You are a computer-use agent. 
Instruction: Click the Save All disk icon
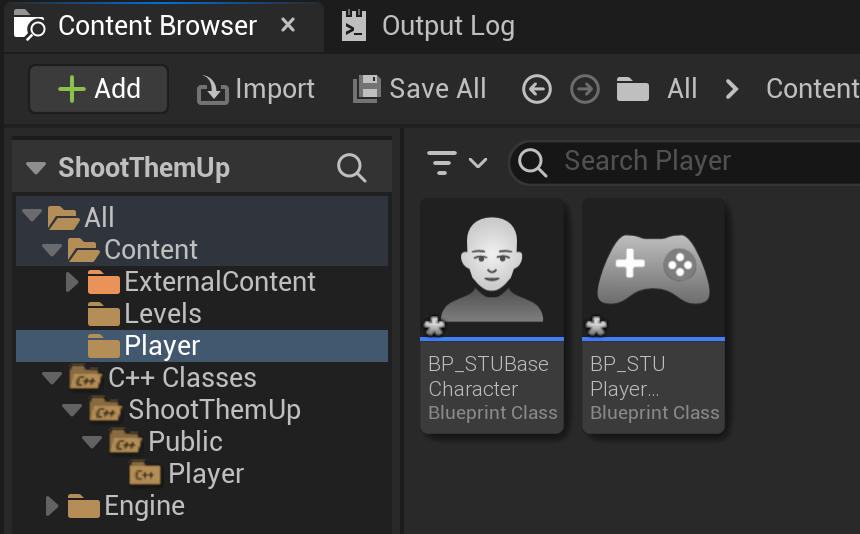pyautogui.click(x=366, y=89)
